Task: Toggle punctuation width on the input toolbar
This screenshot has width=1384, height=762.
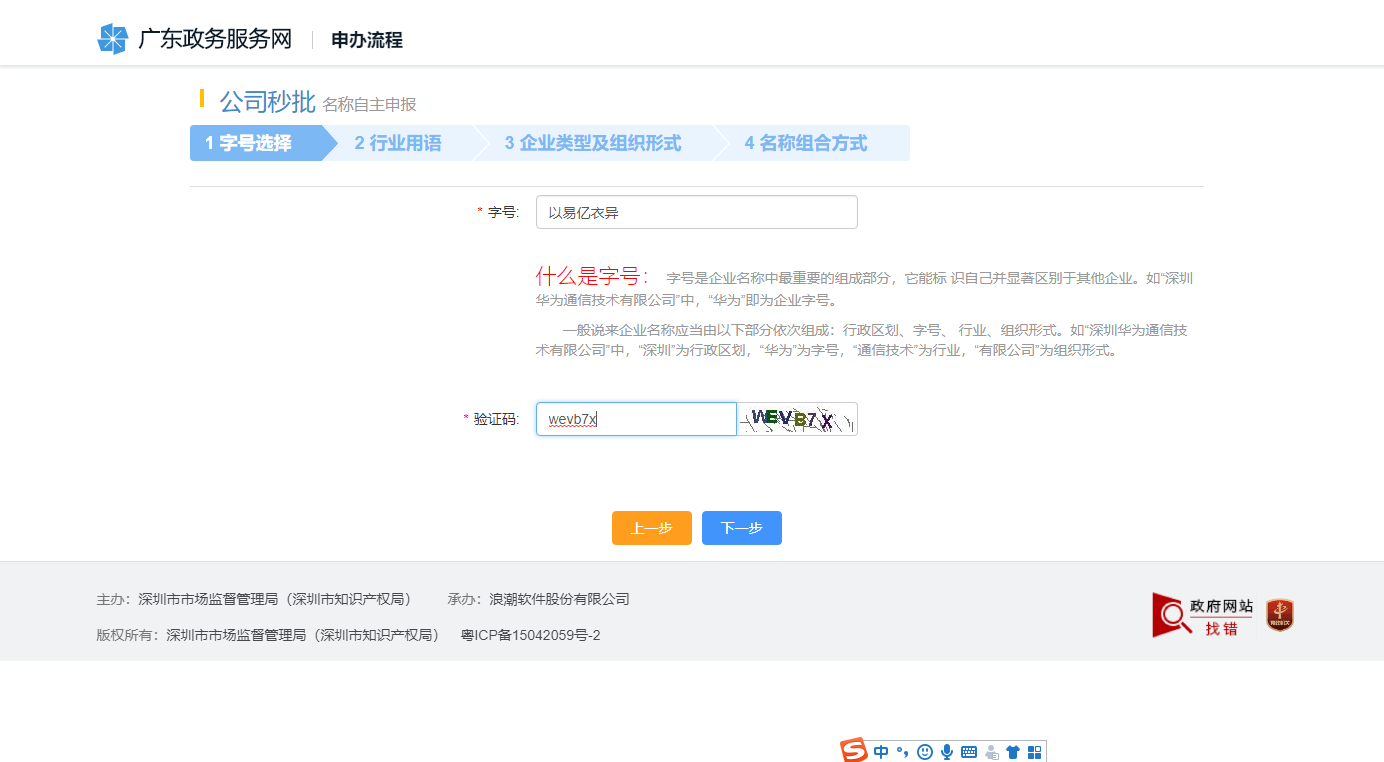Action: pos(904,751)
